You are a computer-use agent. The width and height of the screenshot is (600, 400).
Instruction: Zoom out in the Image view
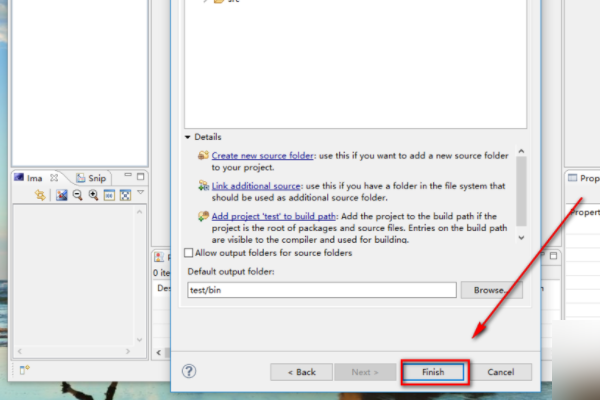pyautogui.click(x=77, y=195)
